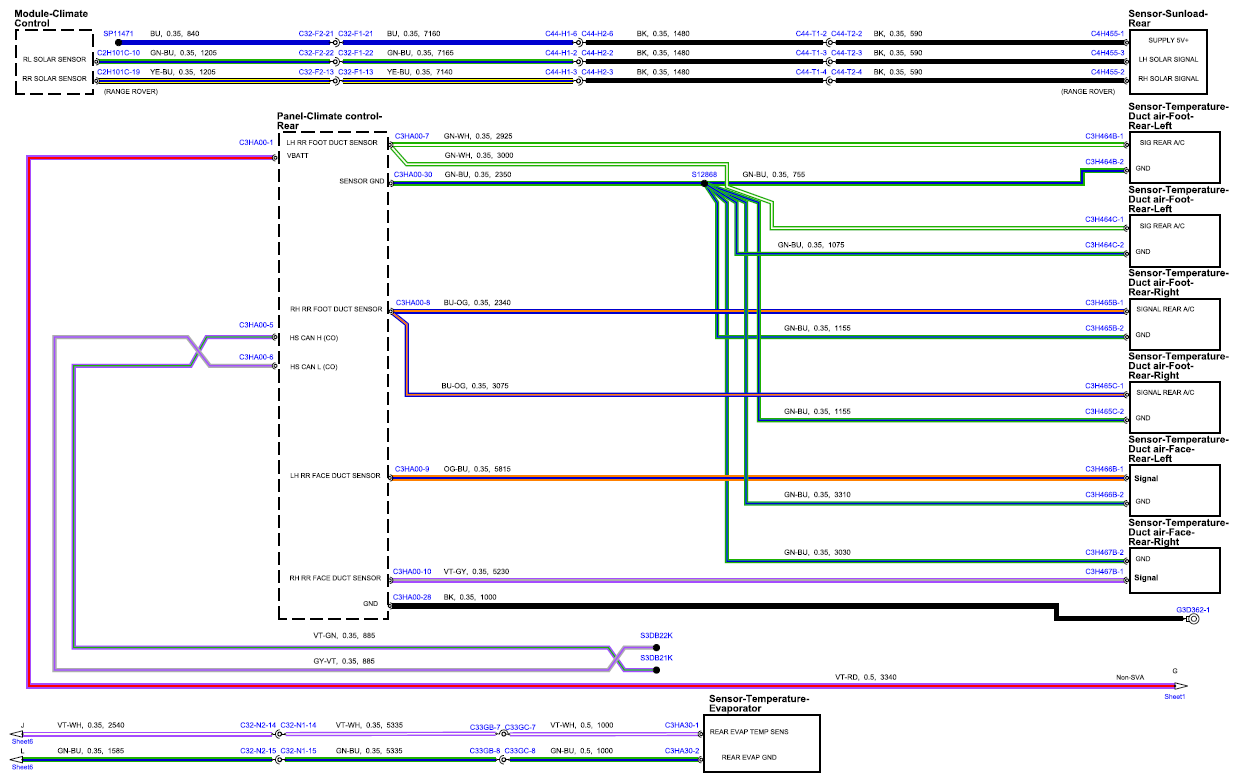Select the Panel-Climate control-Rear title
The width and height of the screenshot is (1238, 782).
(330, 121)
